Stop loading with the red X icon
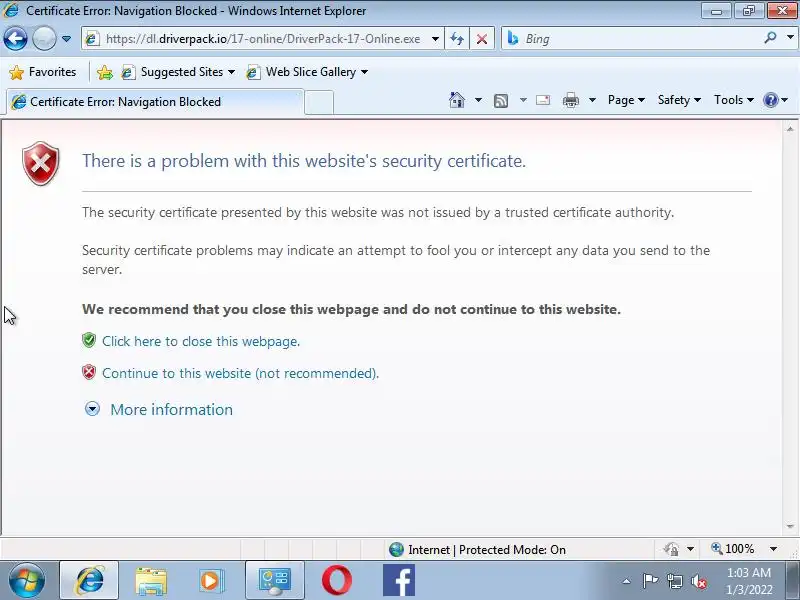The image size is (800, 600). pos(482,39)
